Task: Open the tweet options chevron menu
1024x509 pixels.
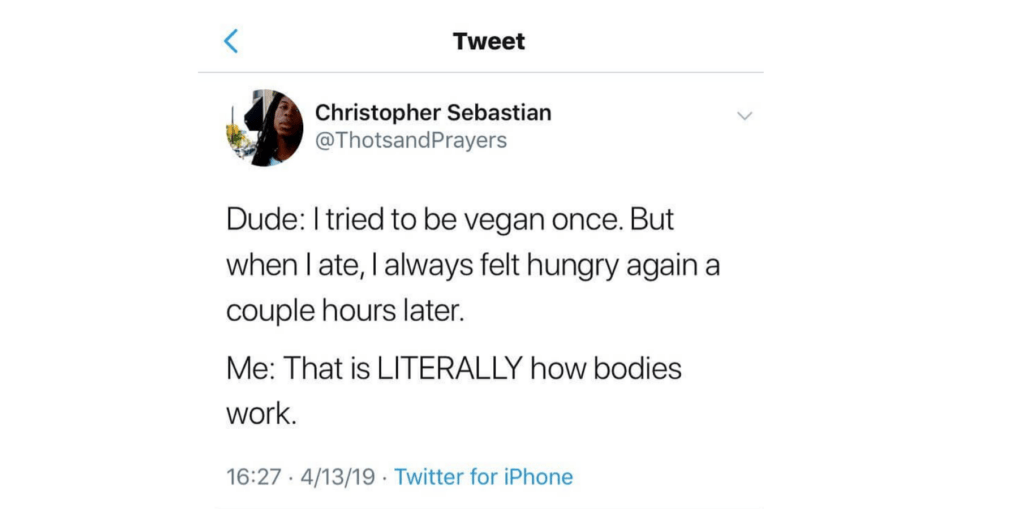Action: tap(744, 116)
